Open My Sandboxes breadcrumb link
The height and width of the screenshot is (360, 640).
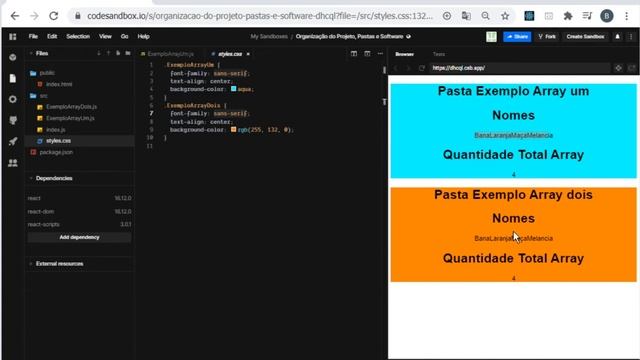click(x=269, y=37)
